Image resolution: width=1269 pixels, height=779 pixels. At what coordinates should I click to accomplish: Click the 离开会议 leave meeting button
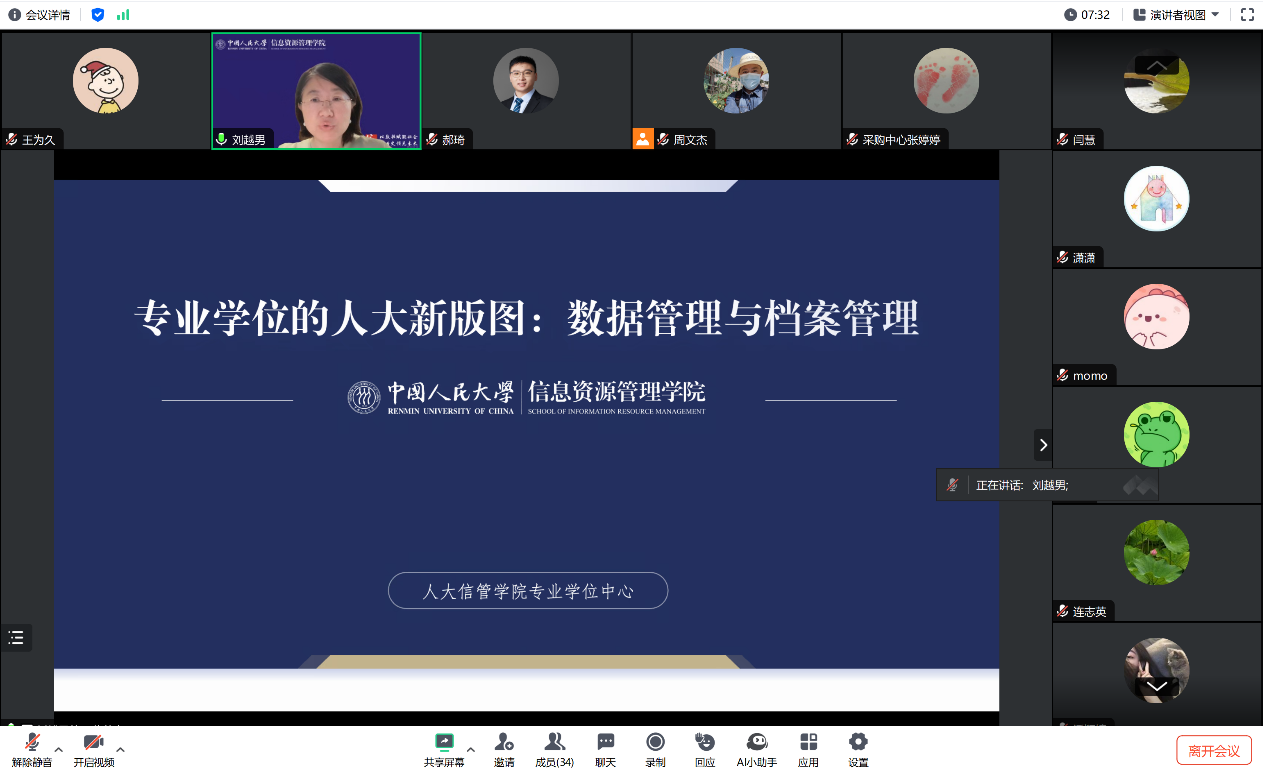1213,751
